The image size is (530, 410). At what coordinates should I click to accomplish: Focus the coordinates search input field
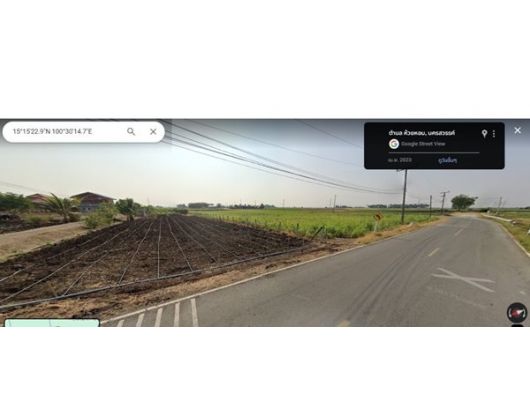coord(68,131)
